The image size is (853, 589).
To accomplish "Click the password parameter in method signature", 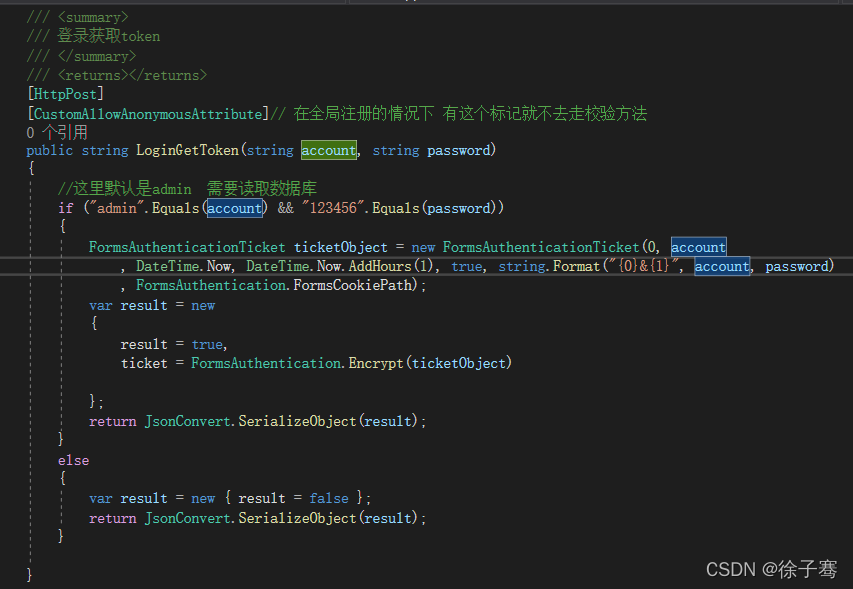I will (x=459, y=150).
